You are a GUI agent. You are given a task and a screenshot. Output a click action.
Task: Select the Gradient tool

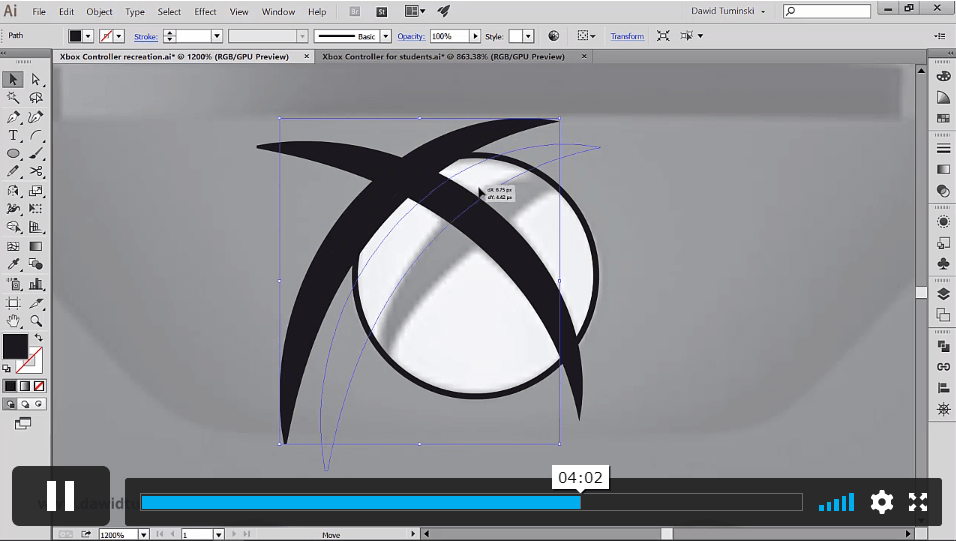point(35,246)
